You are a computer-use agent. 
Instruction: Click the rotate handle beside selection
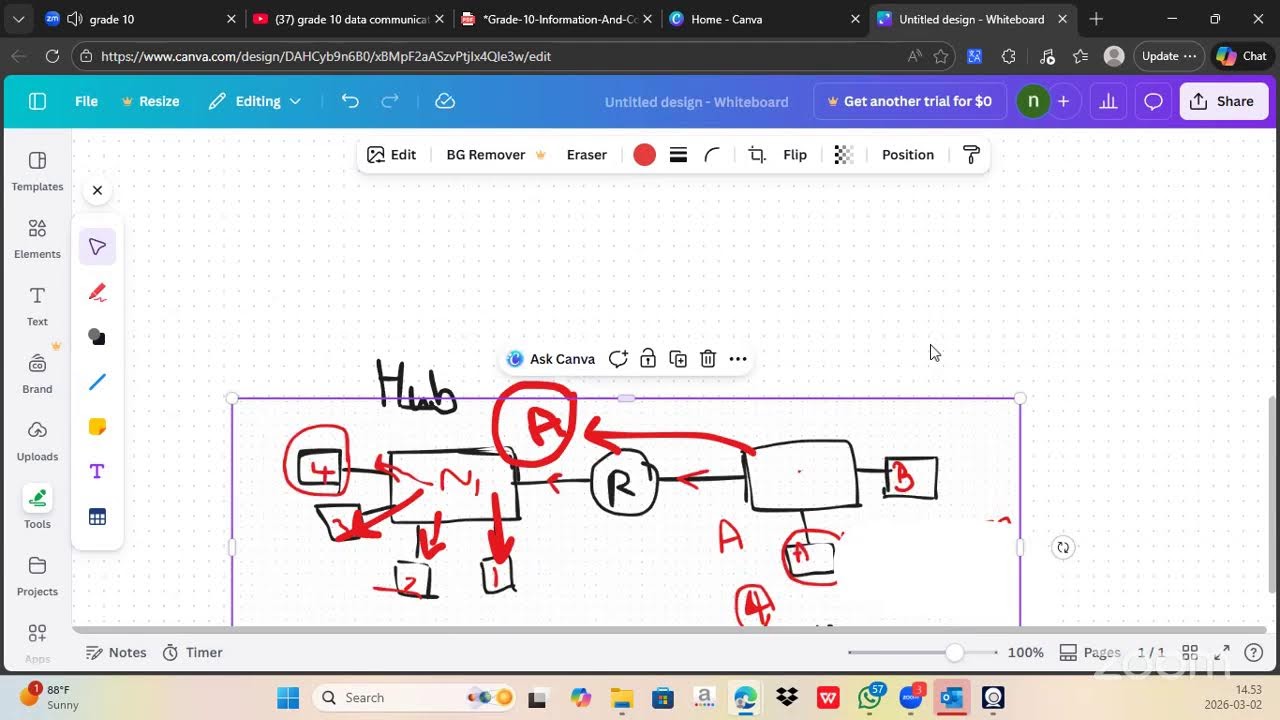pos(1063,547)
